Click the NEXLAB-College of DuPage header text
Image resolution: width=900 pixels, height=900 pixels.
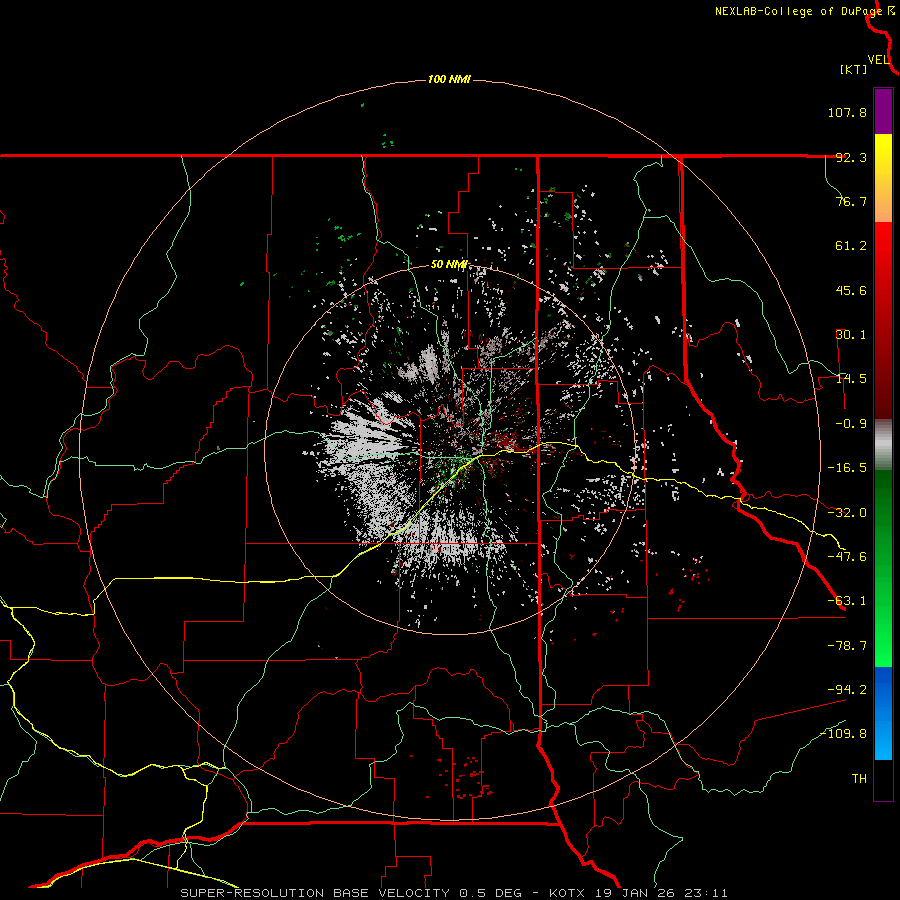(798, 11)
